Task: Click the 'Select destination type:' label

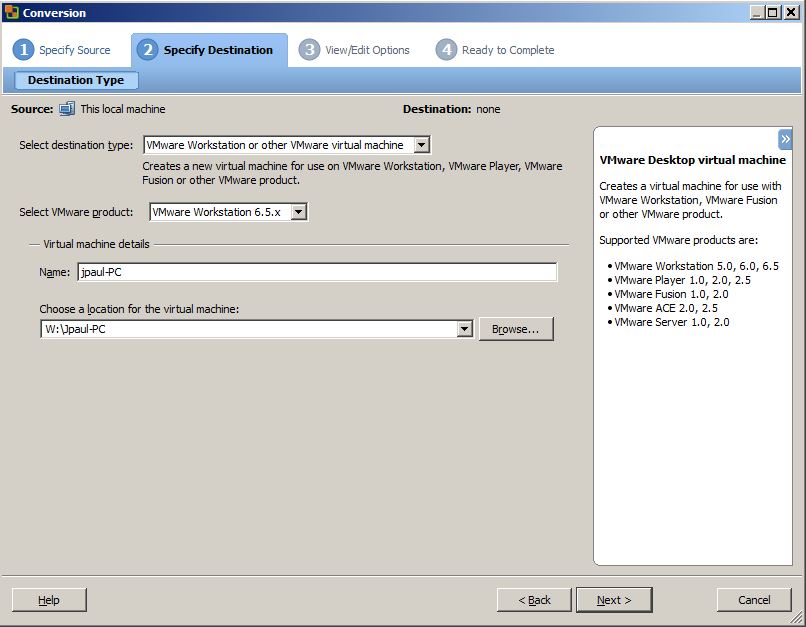Action: 76,145
